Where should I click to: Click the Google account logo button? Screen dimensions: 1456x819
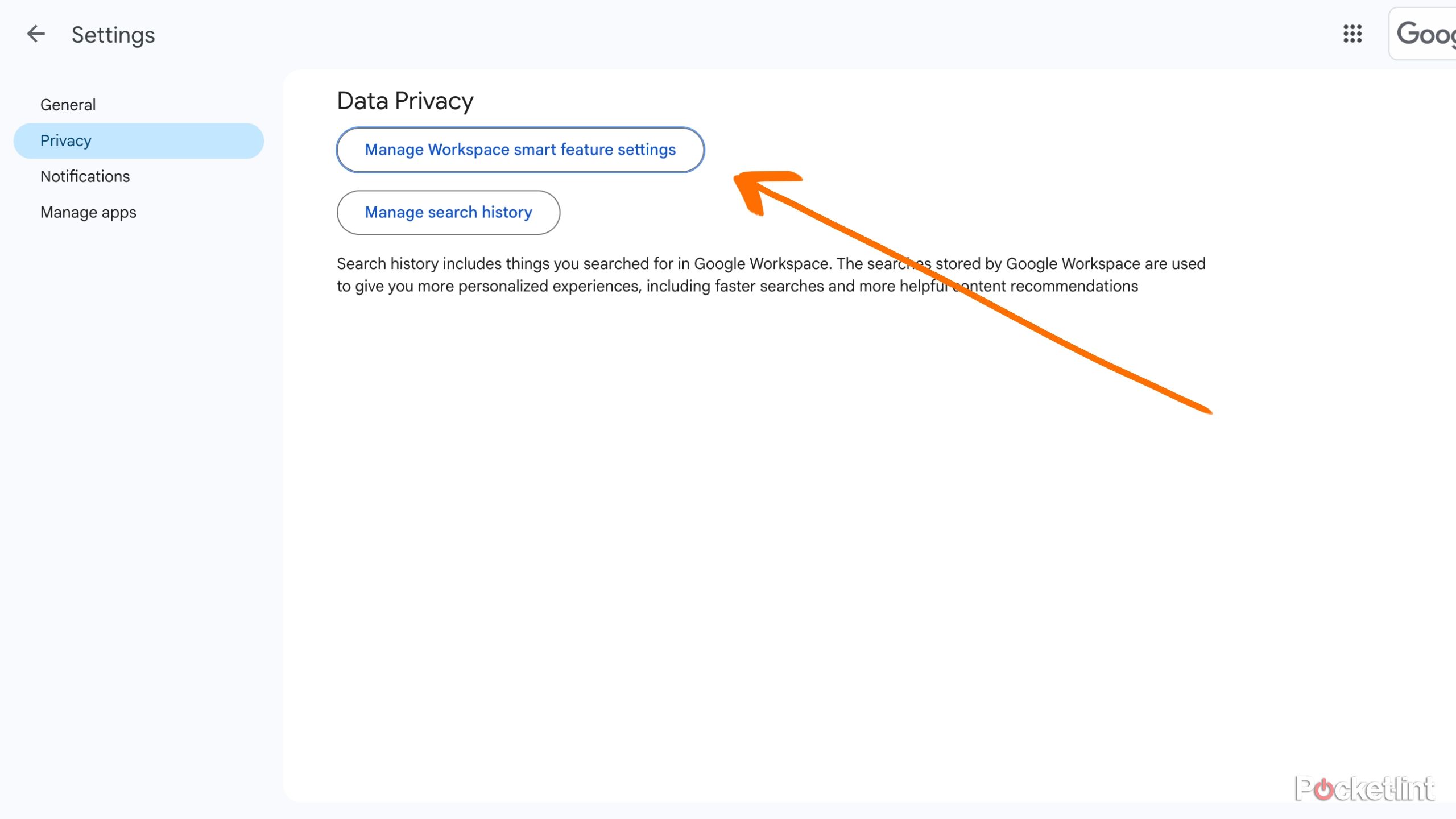coord(1424,34)
